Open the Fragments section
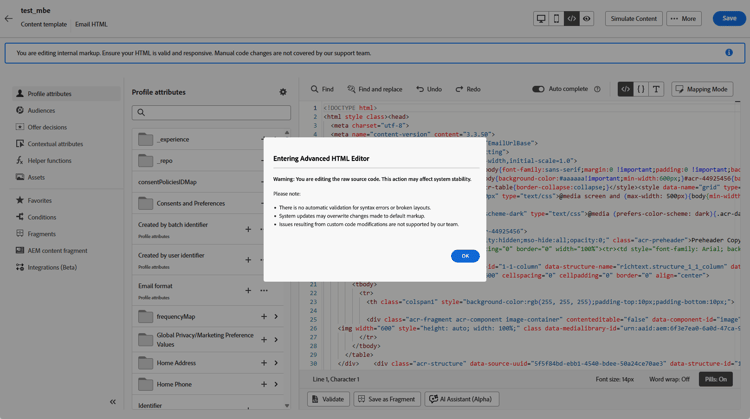The height and width of the screenshot is (419, 750). point(42,234)
